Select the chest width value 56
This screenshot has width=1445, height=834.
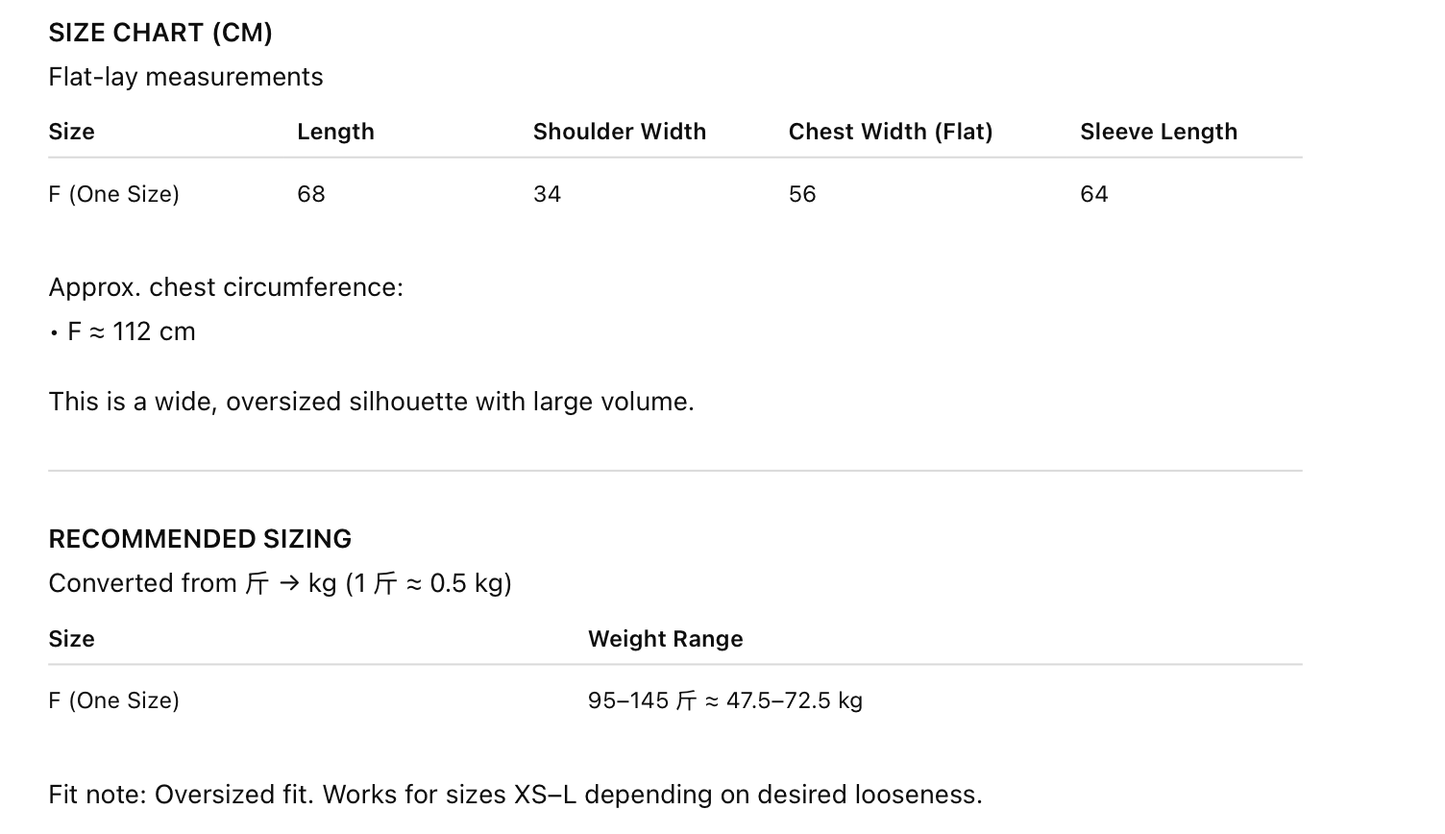click(802, 194)
